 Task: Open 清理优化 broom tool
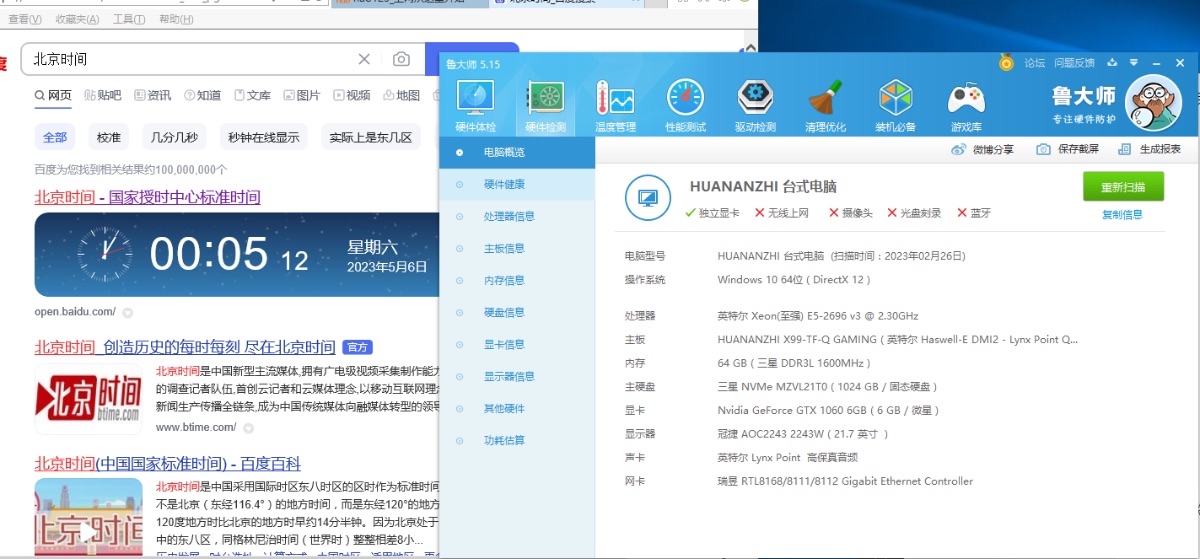825,107
